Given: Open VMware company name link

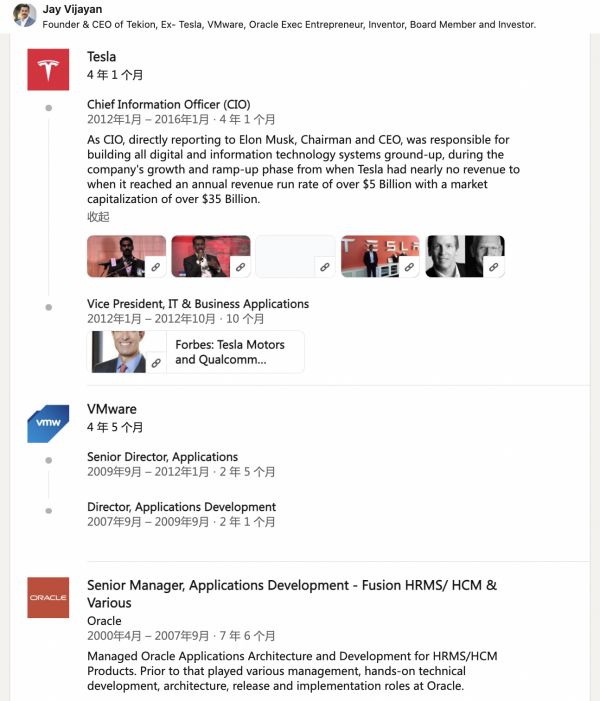Looking at the screenshot, I should 112,409.
